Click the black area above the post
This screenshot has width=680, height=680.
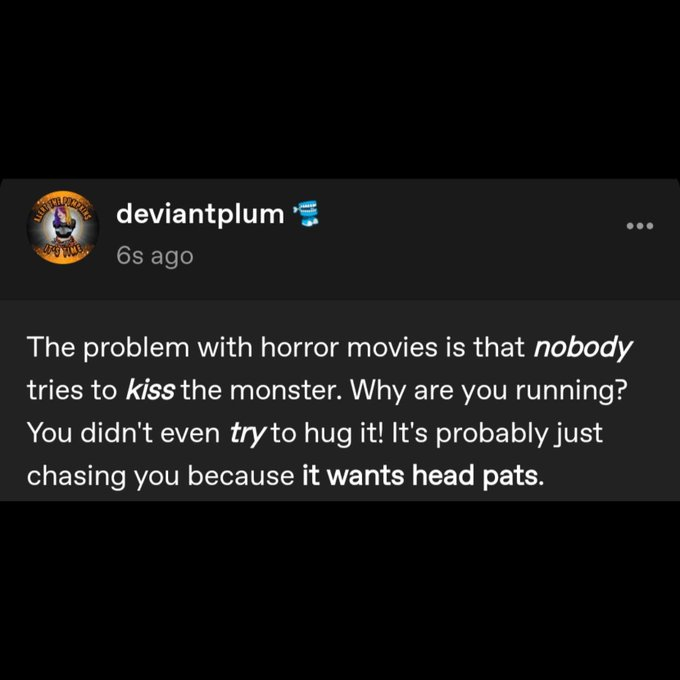[x=340, y=89]
